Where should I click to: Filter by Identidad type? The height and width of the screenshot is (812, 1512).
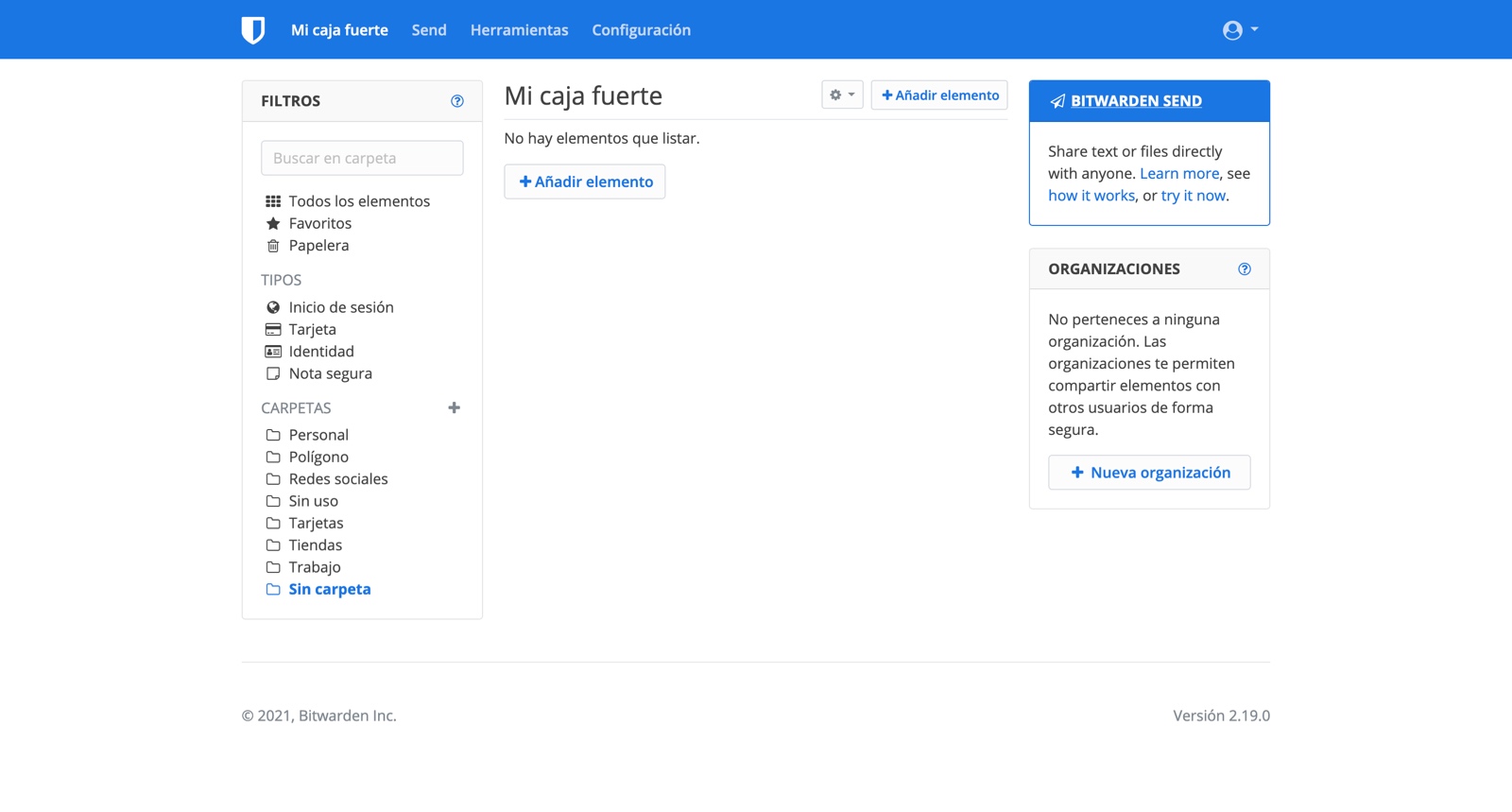[321, 352]
